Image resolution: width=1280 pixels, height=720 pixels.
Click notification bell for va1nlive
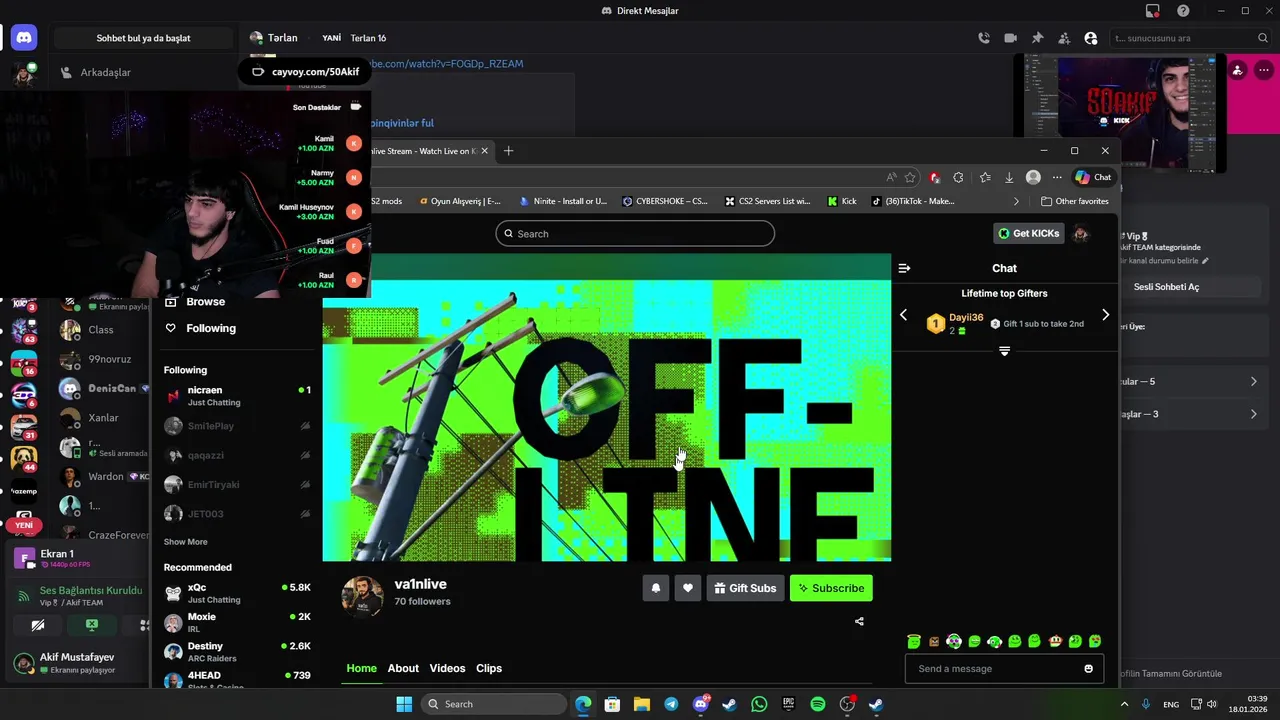tap(655, 588)
